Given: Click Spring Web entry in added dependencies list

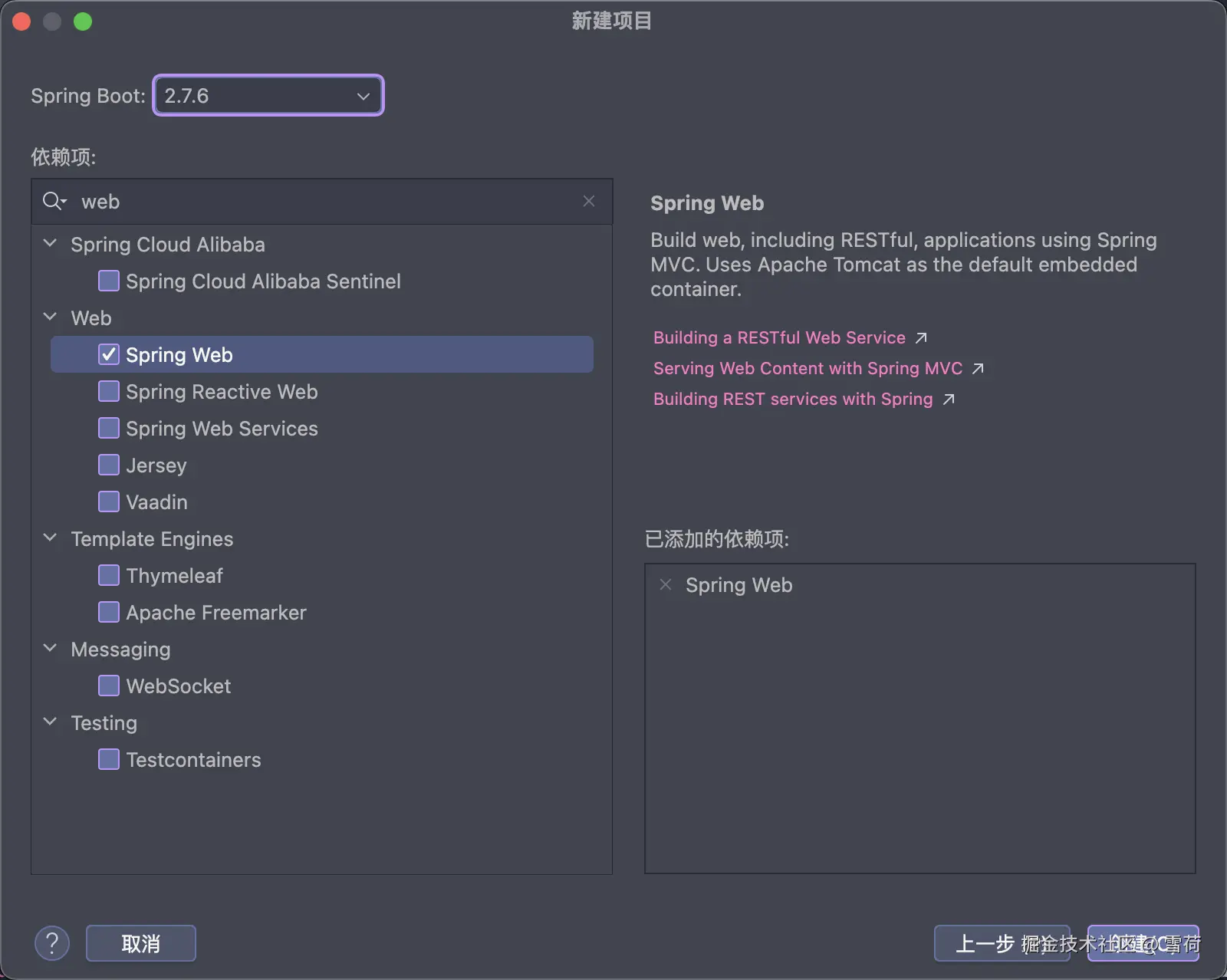Looking at the screenshot, I should click(739, 585).
